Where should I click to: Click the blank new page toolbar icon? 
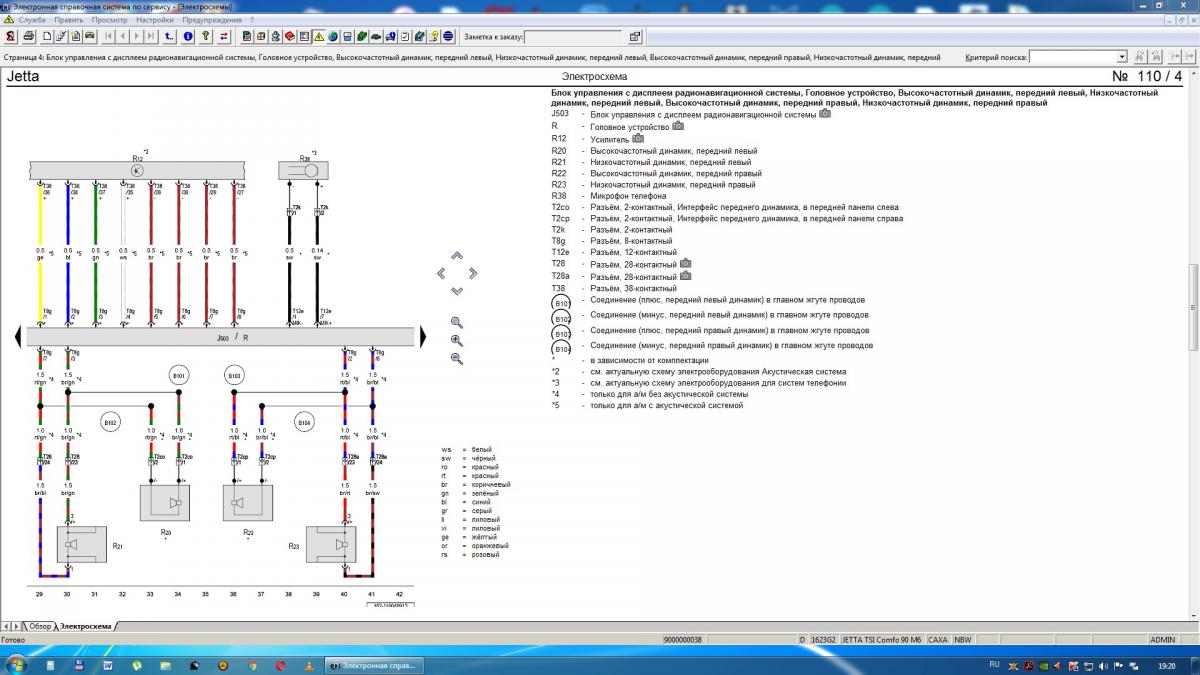click(x=47, y=37)
